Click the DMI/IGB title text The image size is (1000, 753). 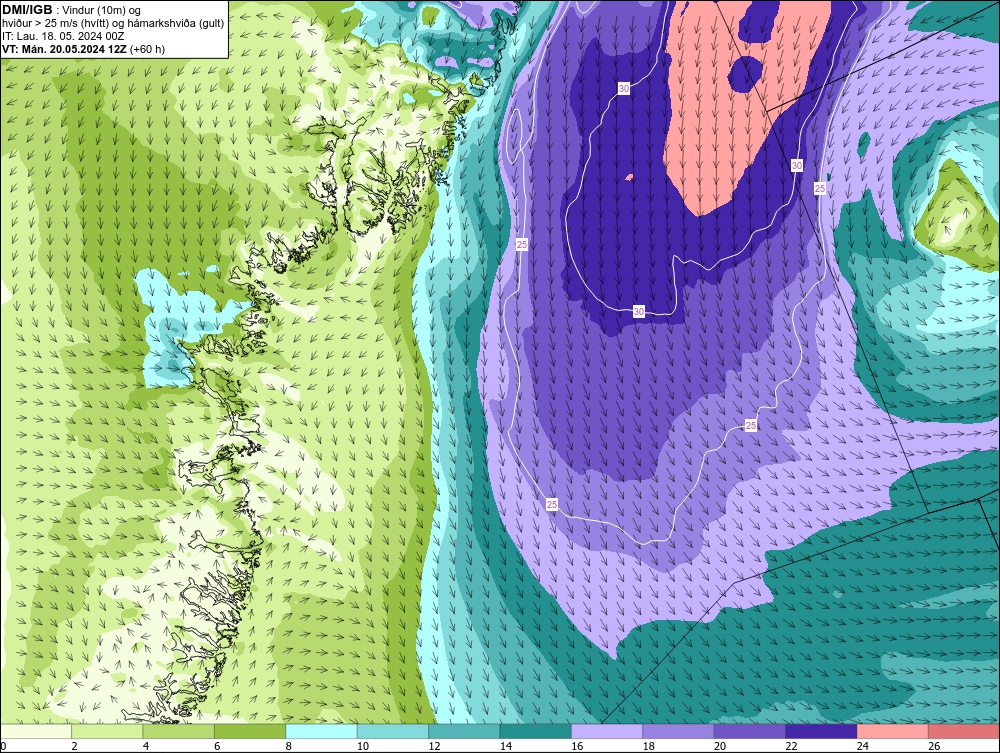pos(27,10)
